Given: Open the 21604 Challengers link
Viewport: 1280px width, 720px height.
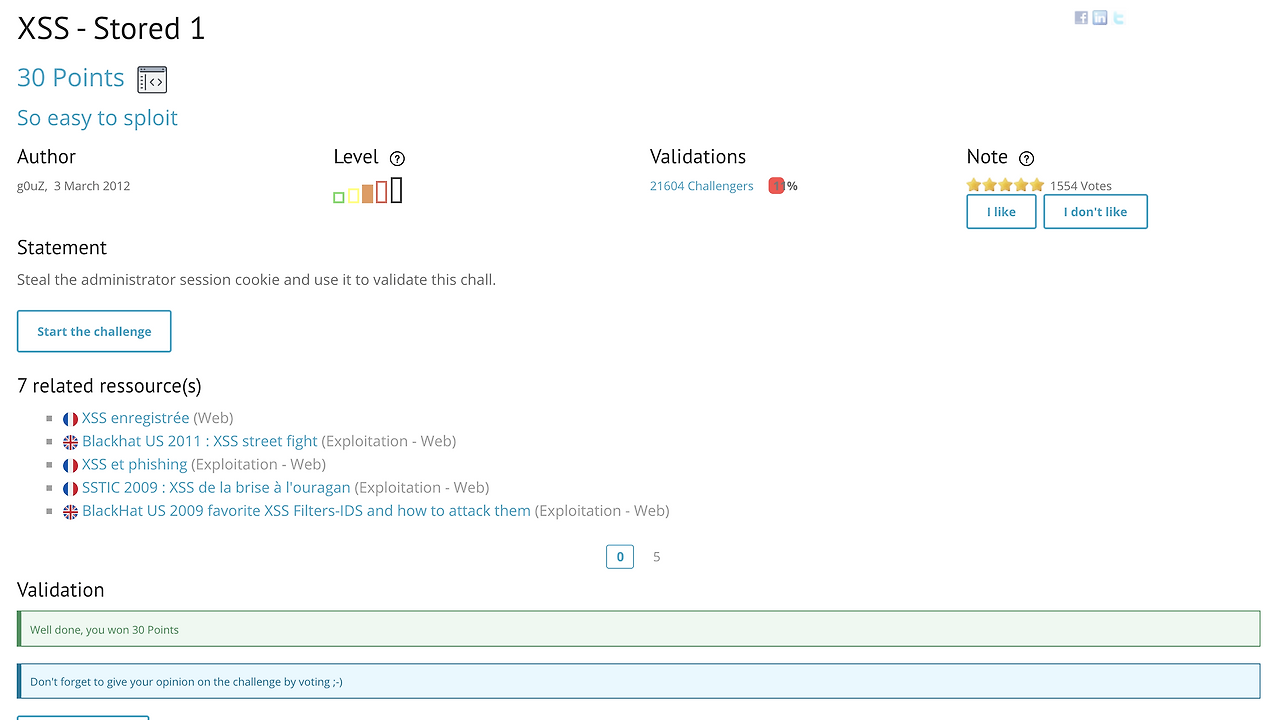Looking at the screenshot, I should [x=701, y=185].
